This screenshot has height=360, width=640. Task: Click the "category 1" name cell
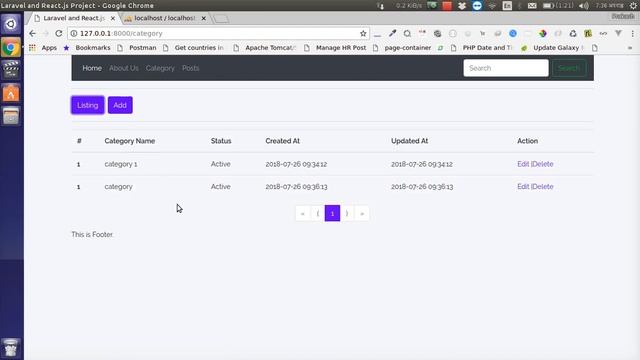121,164
